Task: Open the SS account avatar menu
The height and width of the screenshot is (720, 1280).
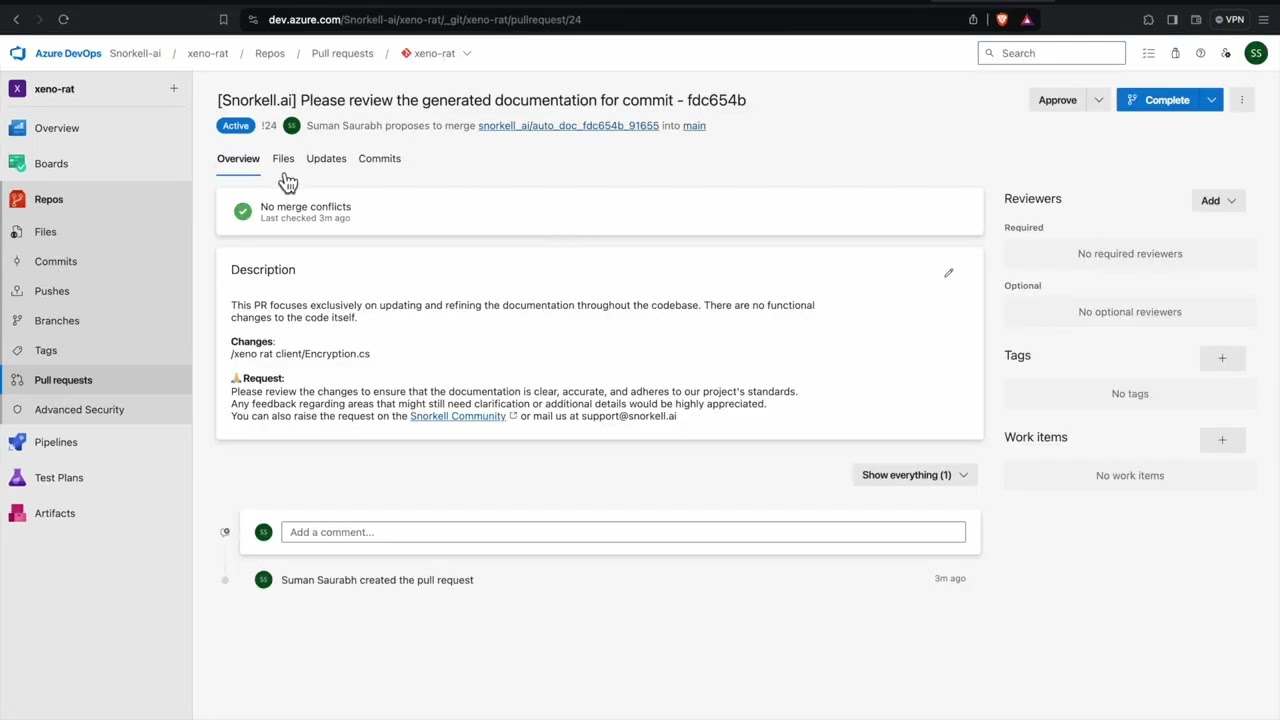Action: tap(1256, 53)
